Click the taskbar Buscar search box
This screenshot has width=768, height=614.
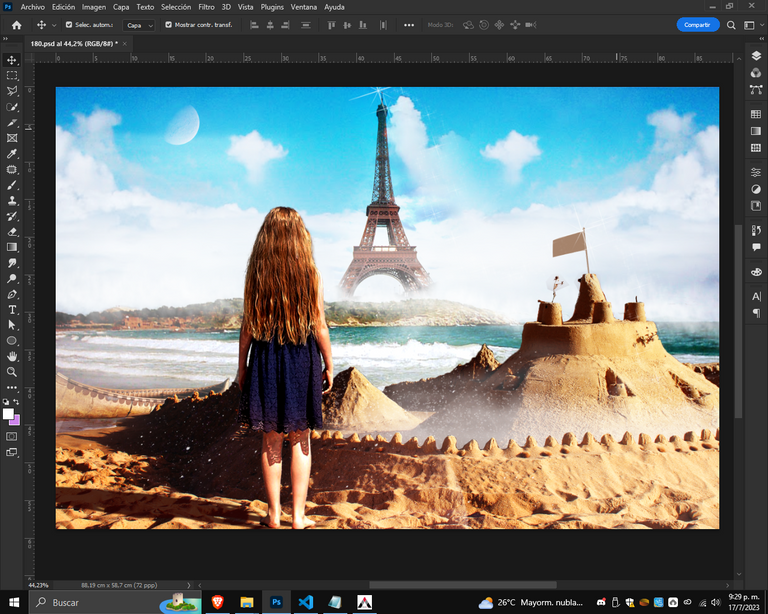tap(116, 602)
